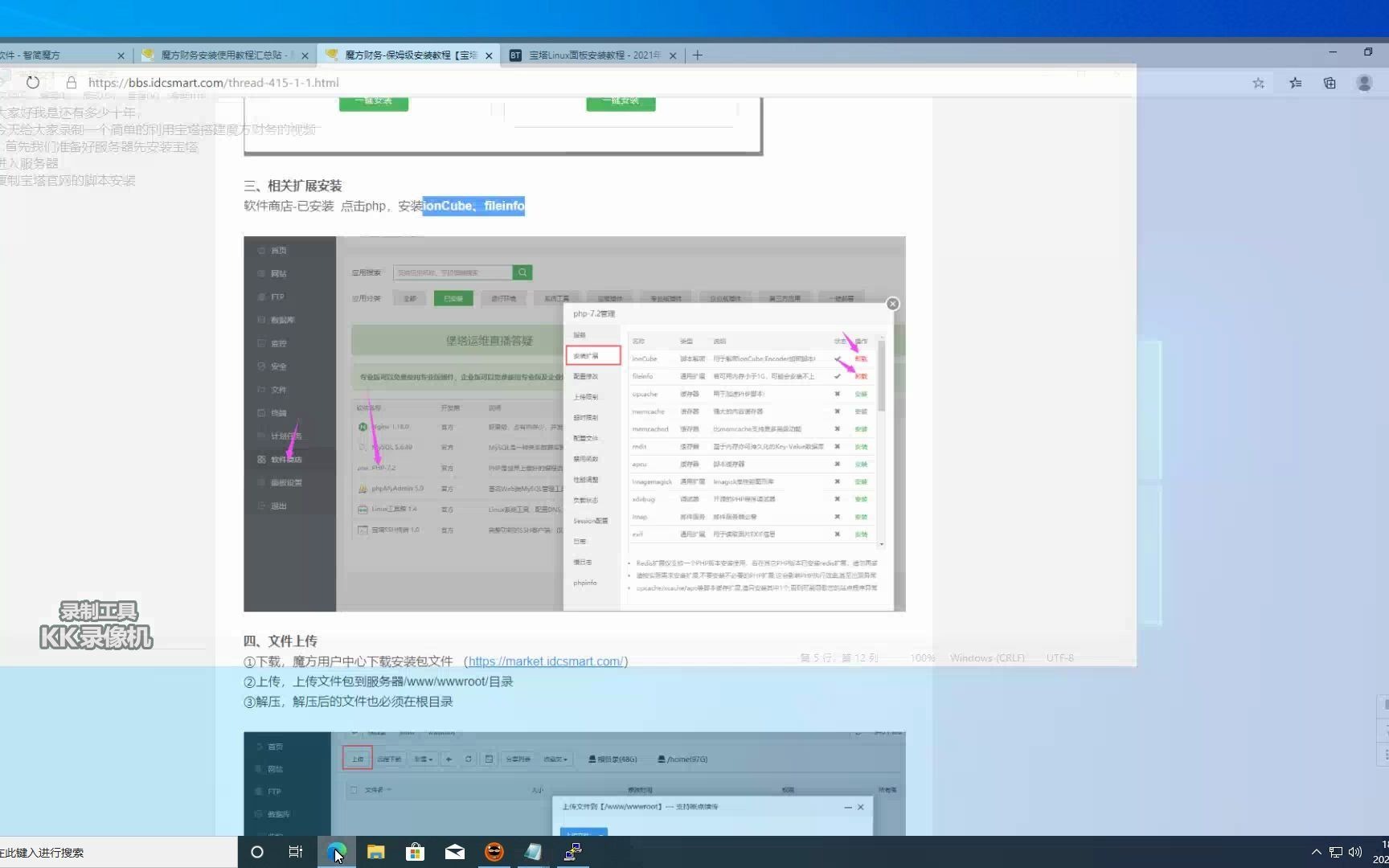Click the Microsoft Edge taskbar icon
Viewport: 1389px width, 868px height.
pyautogui.click(x=336, y=852)
